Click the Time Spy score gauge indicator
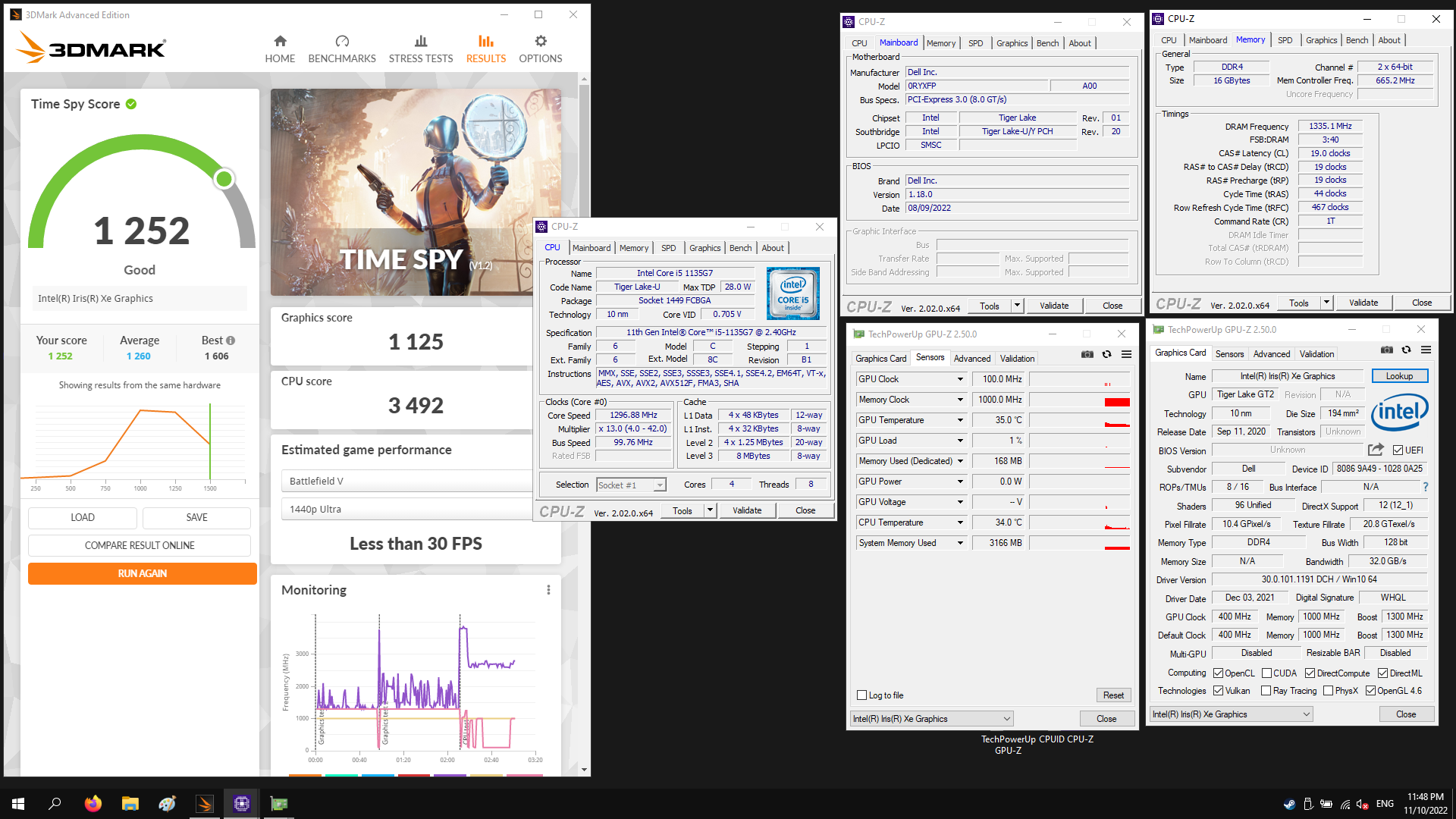This screenshot has width=1456, height=819. 224,179
